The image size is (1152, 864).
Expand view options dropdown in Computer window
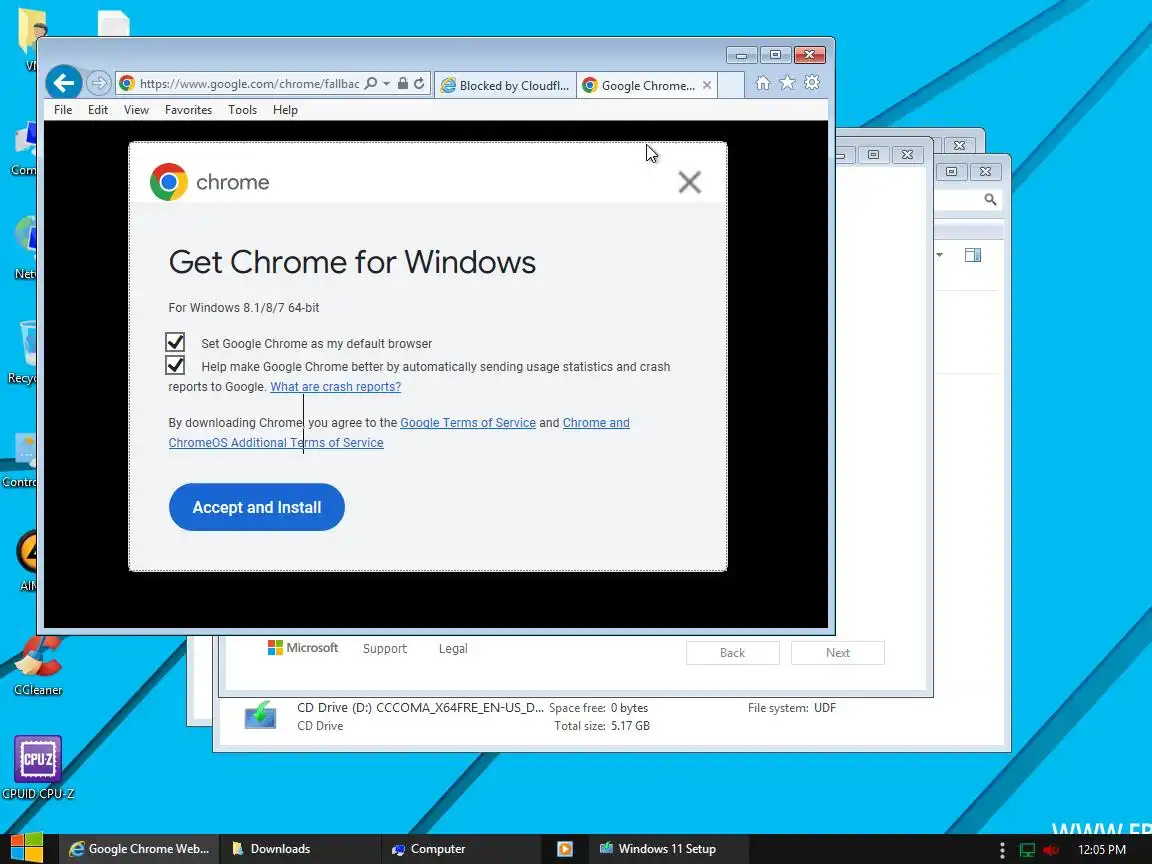[x=940, y=255]
